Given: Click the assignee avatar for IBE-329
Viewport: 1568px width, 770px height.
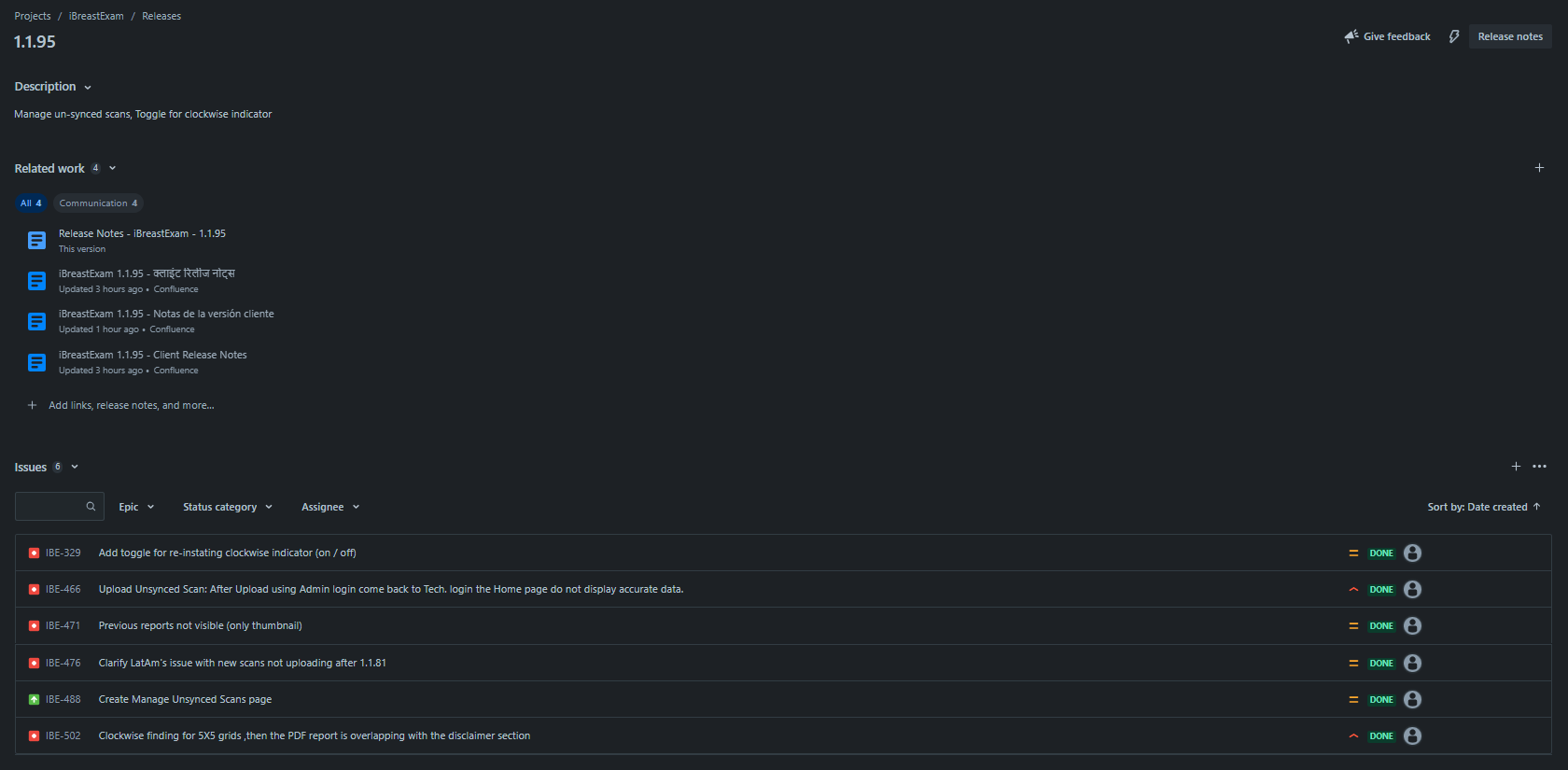Looking at the screenshot, I should [1412, 553].
